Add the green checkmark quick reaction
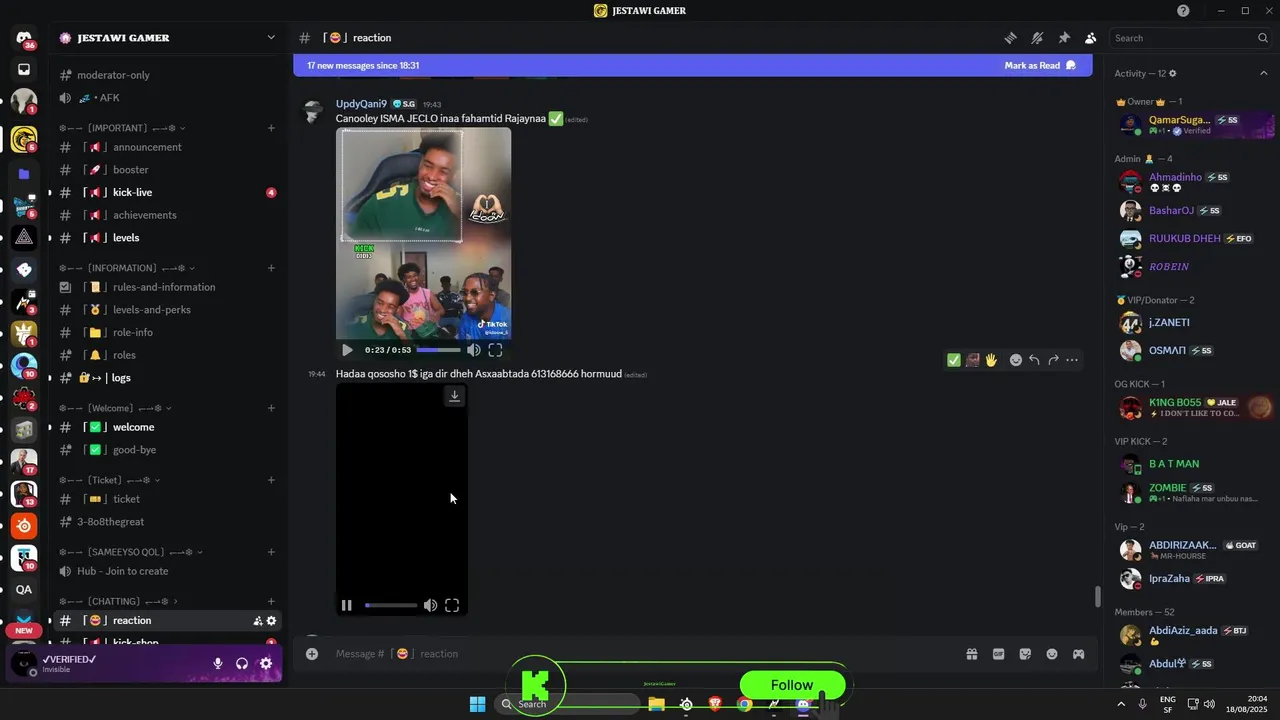Image resolution: width=1280 pixels, height=720 pixels. [x=954, y=360]
